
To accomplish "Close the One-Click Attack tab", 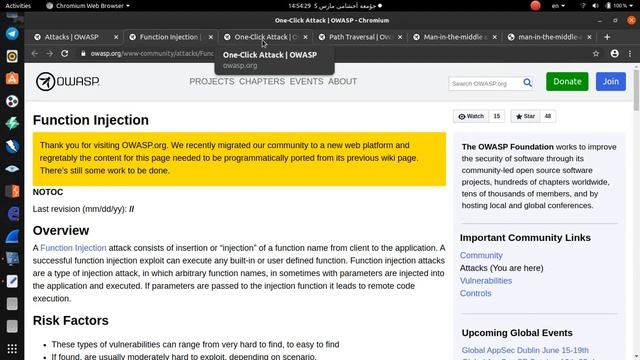I will click(x=305, y=37).
